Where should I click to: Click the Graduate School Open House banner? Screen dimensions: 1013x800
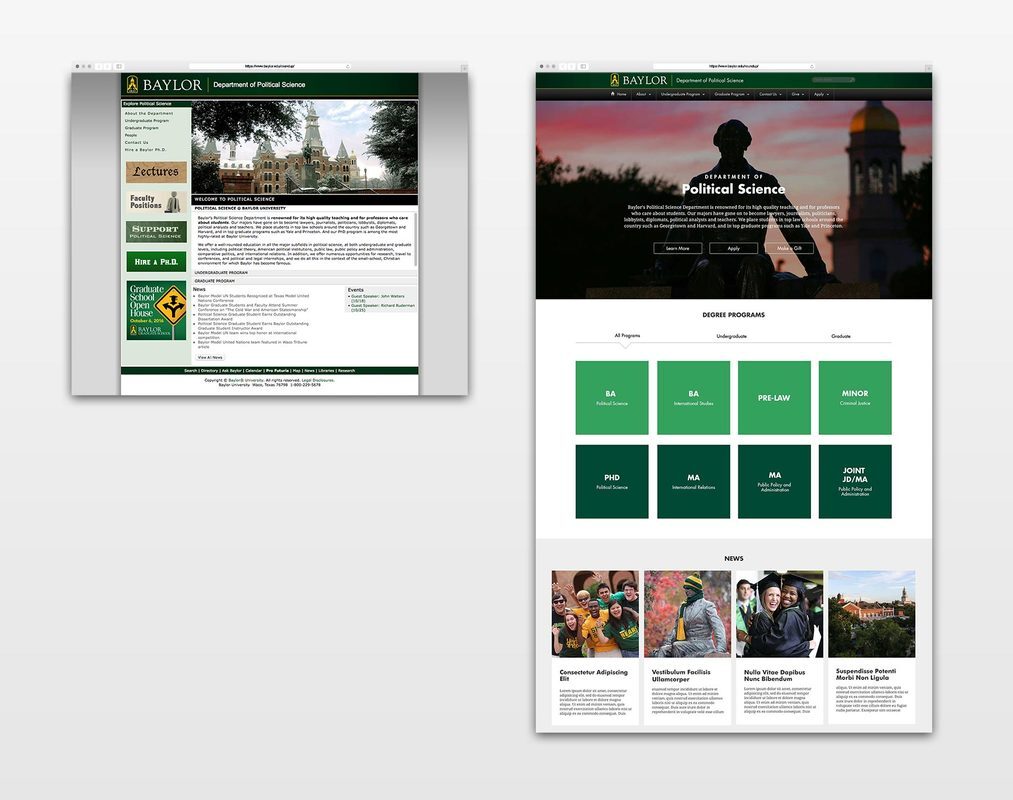tap(156, 311)
